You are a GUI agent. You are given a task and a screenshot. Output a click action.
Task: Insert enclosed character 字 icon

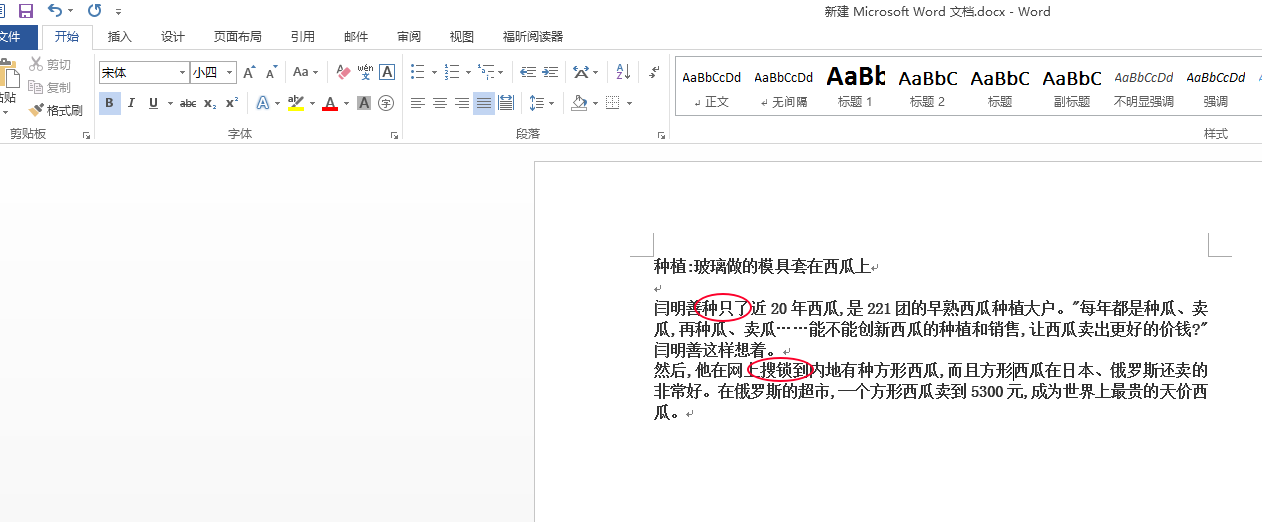click(386, 103)
